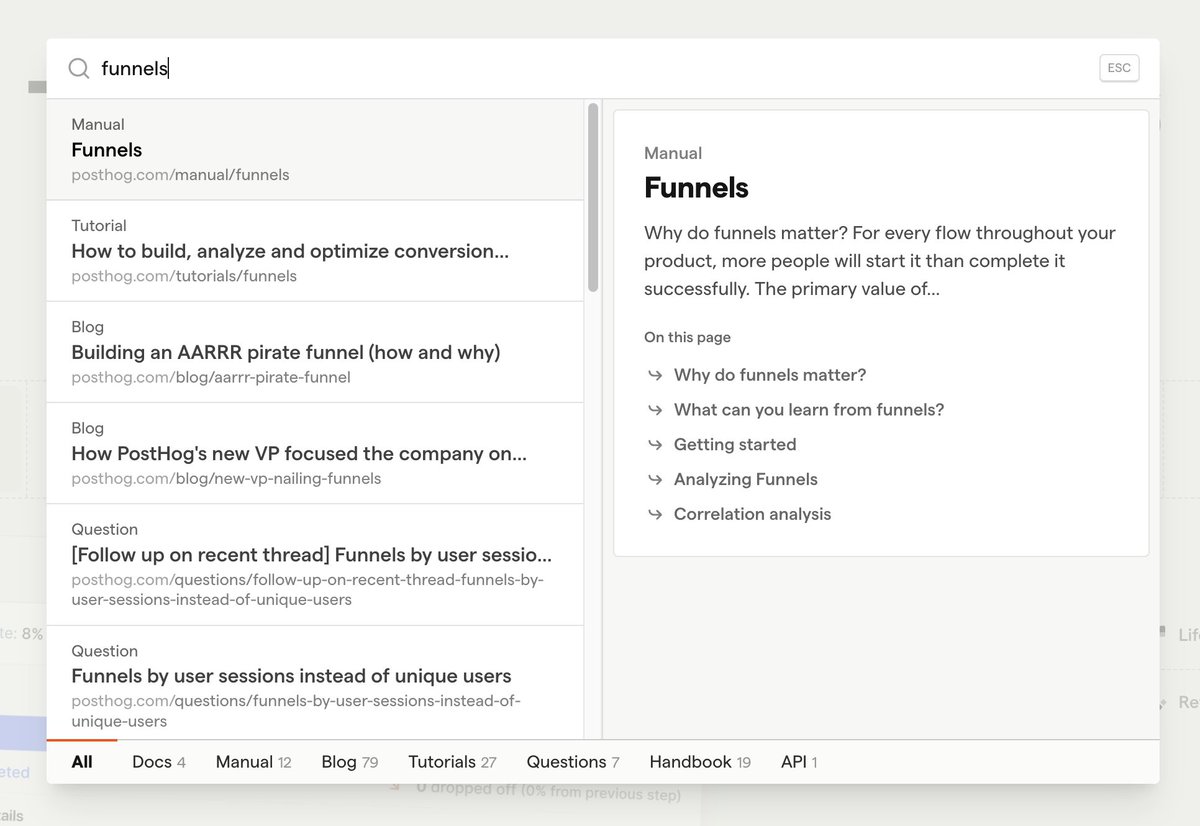Open the Manual Funnels search result
This screenshot has width=1200, height=826.
pyautogui.click(x=315, y=150)
